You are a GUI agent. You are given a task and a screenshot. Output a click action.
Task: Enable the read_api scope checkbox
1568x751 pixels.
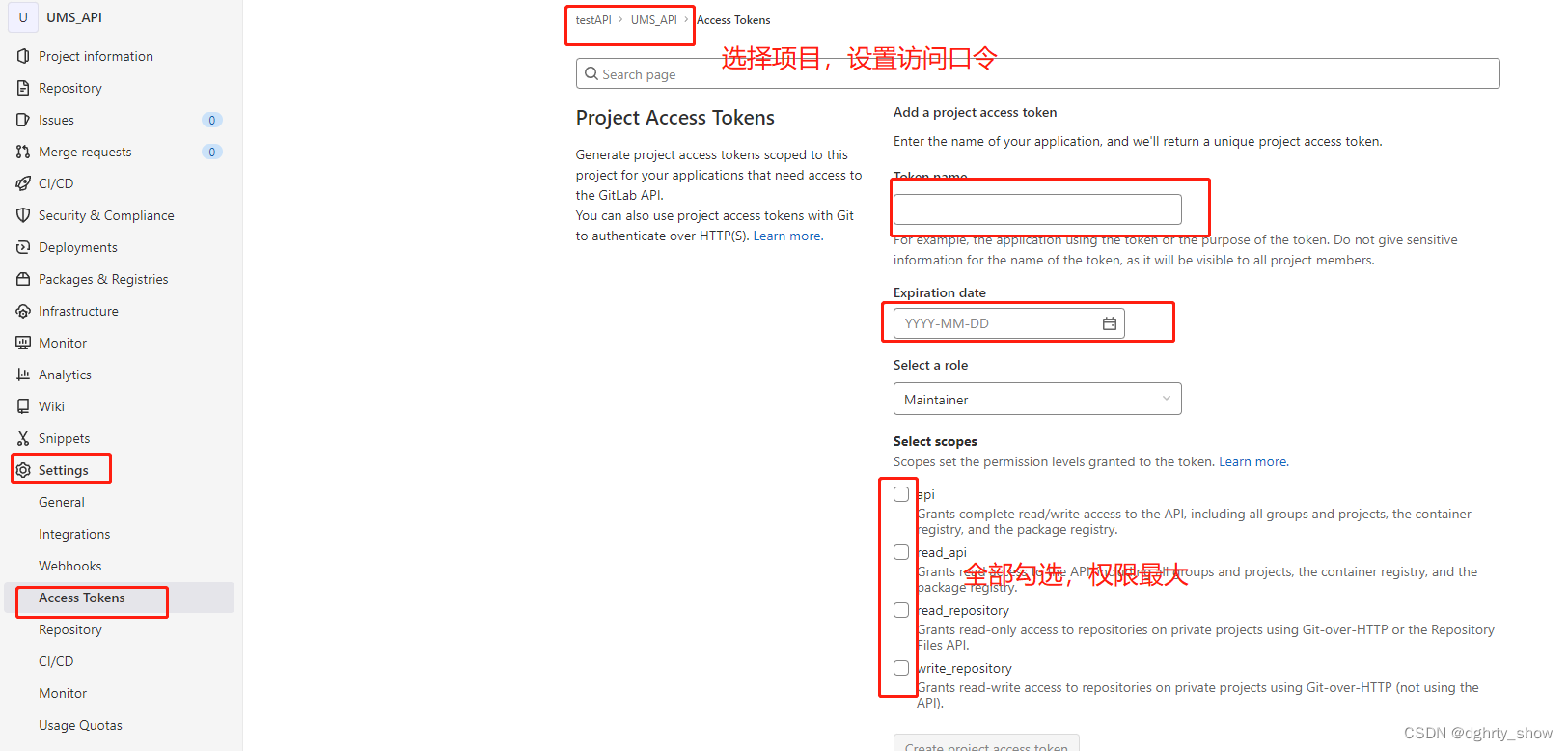pyautogui.click(x=901, y=552)
